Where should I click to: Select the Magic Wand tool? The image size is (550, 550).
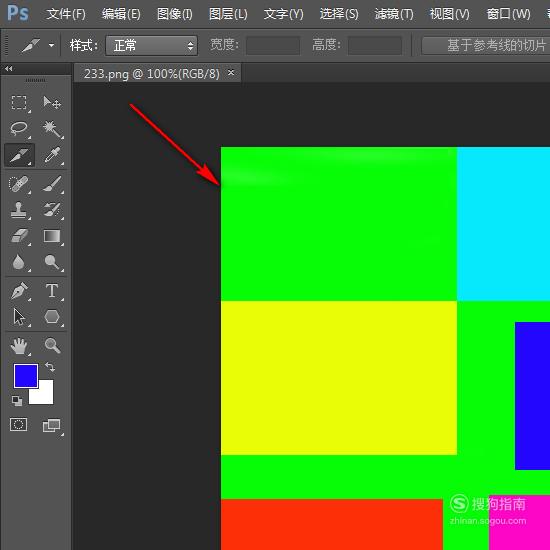tap(52, 129)
